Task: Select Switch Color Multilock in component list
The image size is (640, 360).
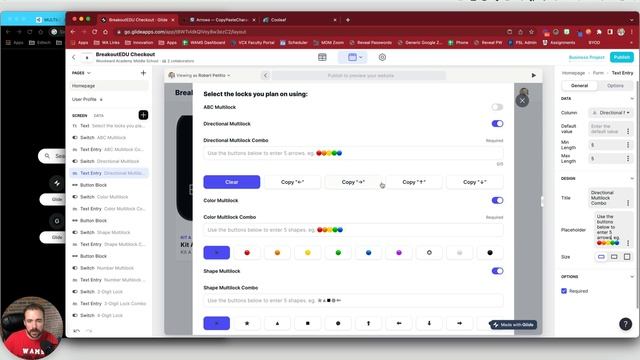Action: 109,197
